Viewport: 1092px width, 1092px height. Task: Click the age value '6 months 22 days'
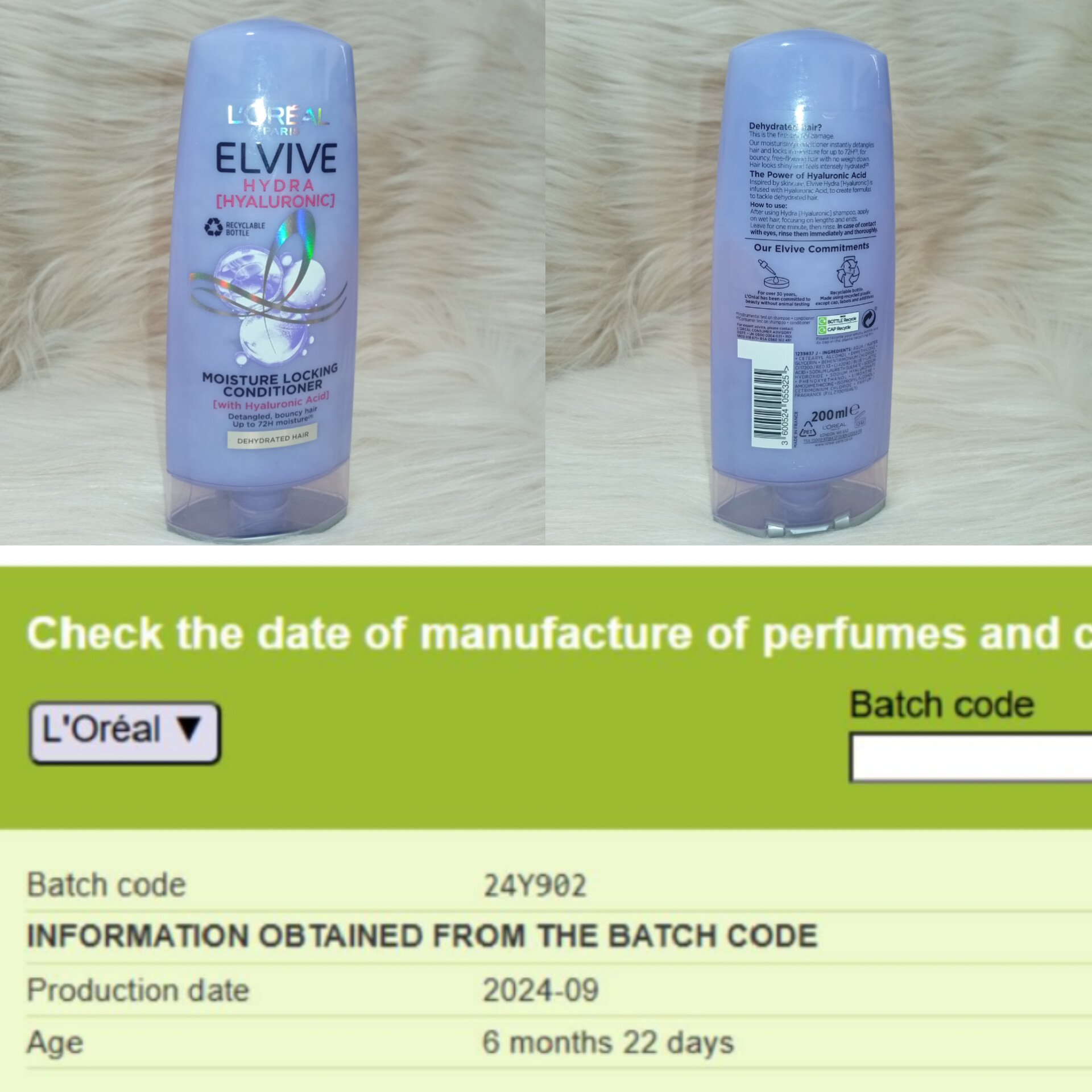coord(608,1043)
